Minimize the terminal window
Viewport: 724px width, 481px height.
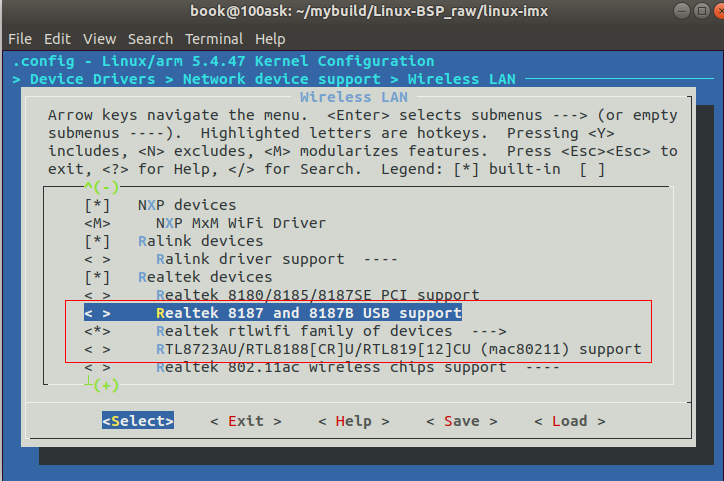[x=682, y=11]
